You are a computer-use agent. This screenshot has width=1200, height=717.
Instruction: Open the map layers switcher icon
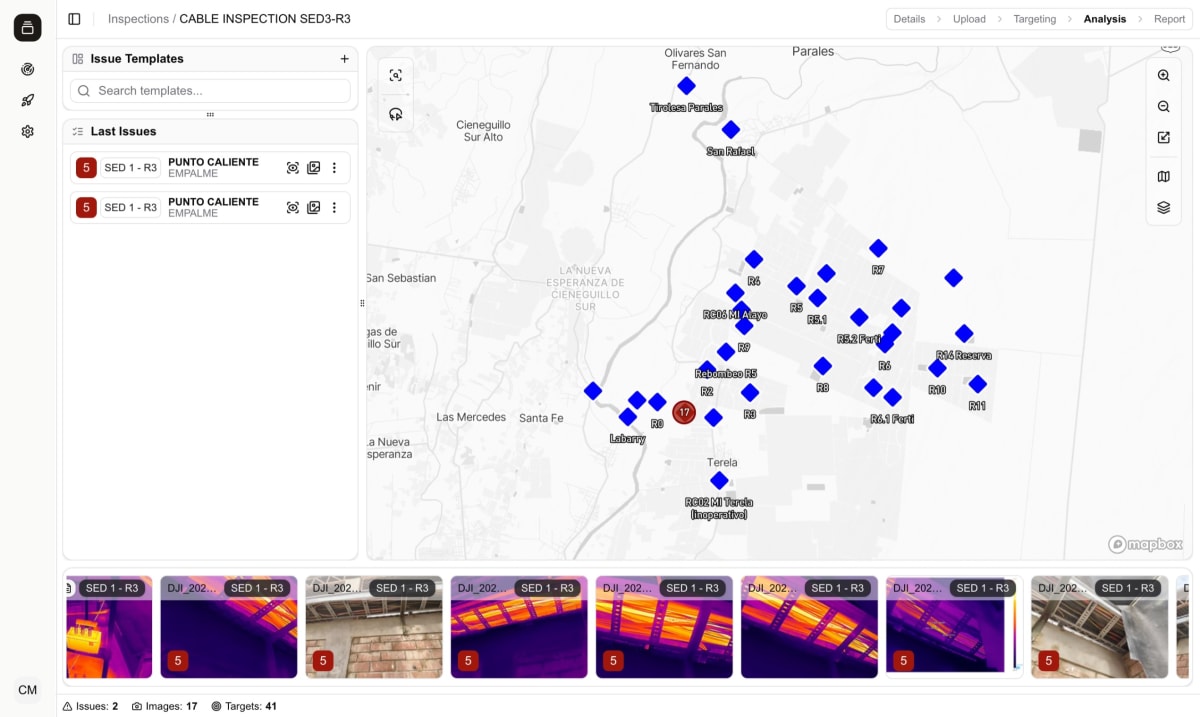pos(1163,208)
